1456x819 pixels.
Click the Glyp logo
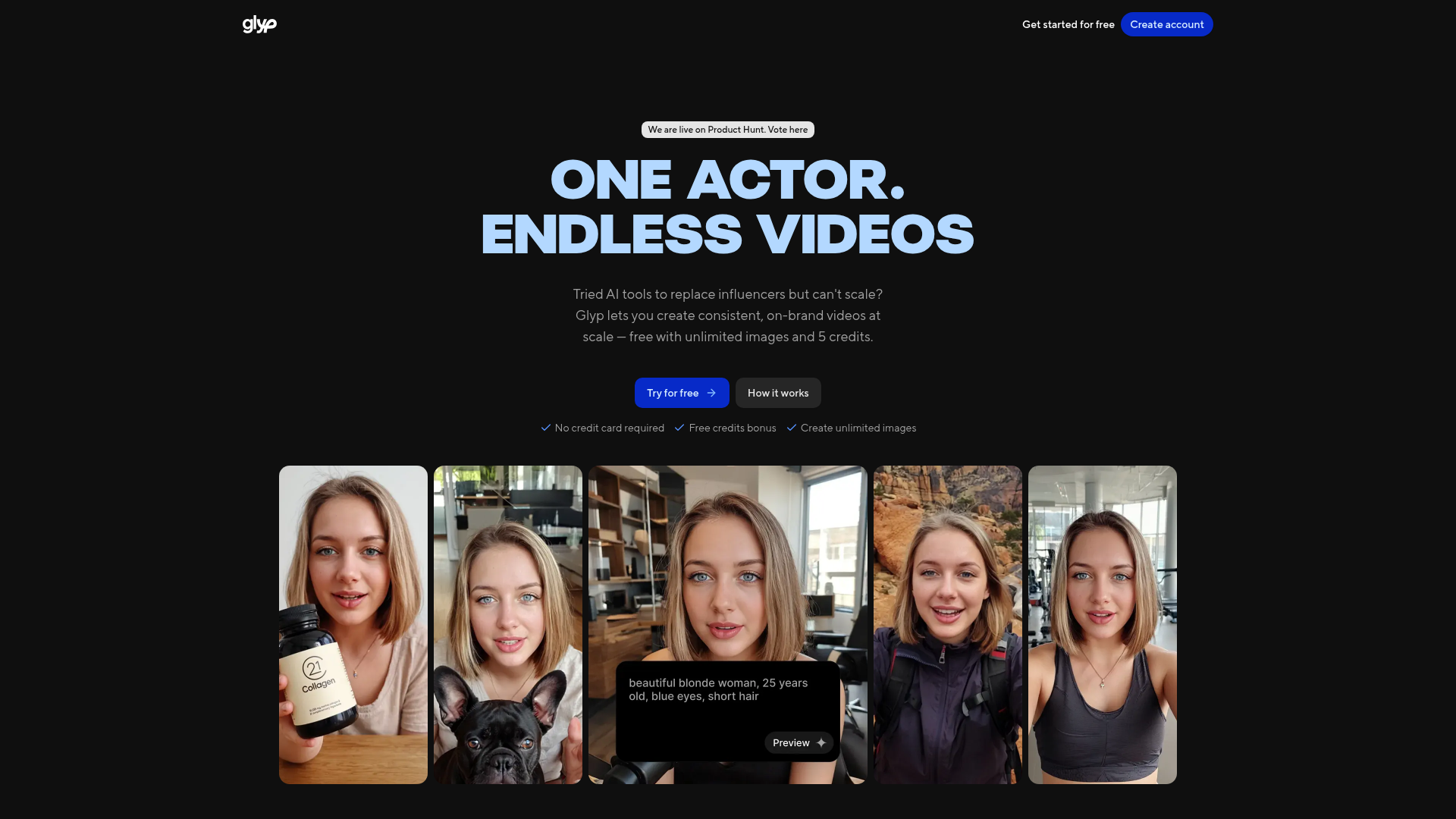point(259,24)
